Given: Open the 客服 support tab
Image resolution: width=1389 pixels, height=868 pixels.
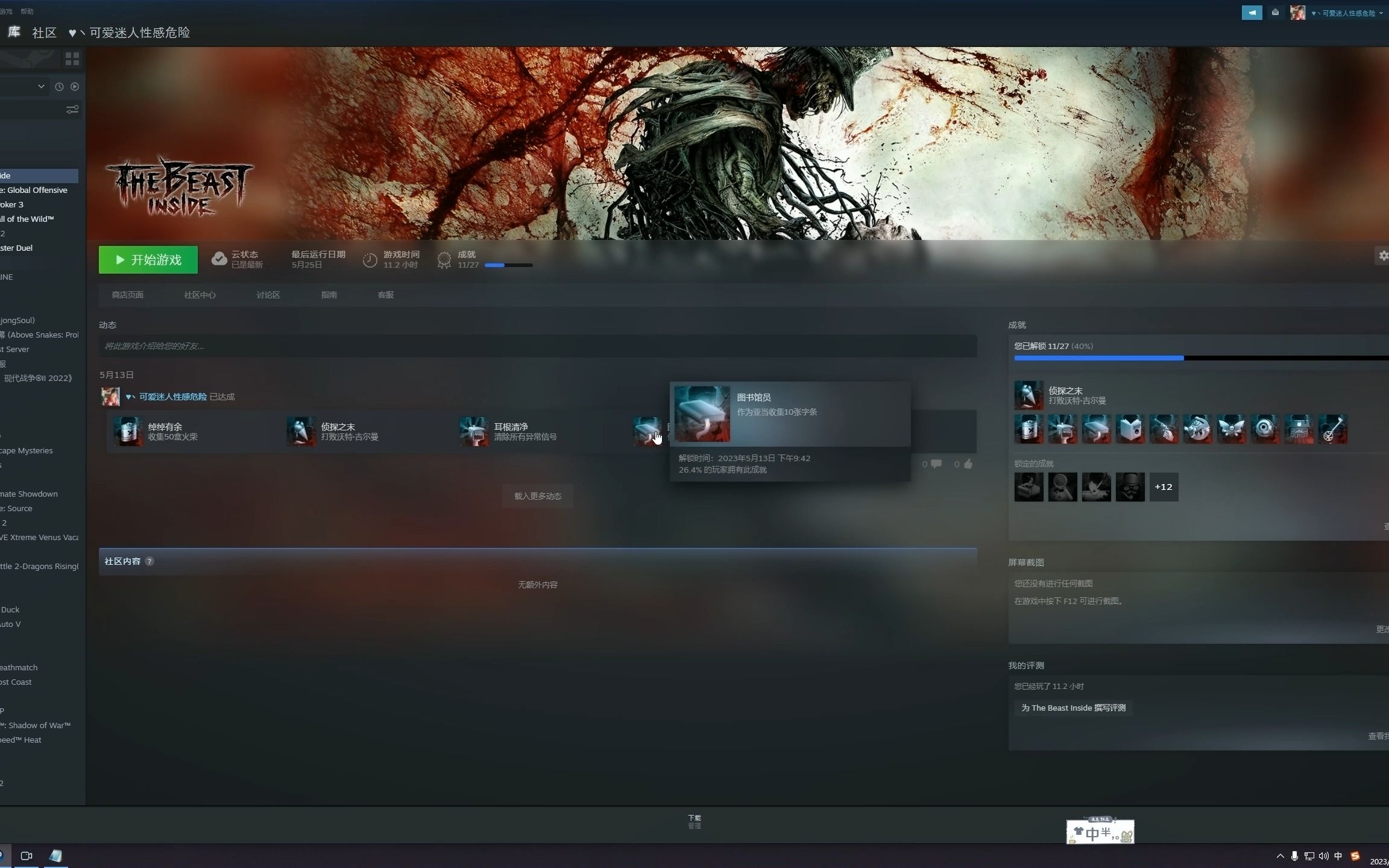Looking at the screenshot, I should [x=385, y=295].
